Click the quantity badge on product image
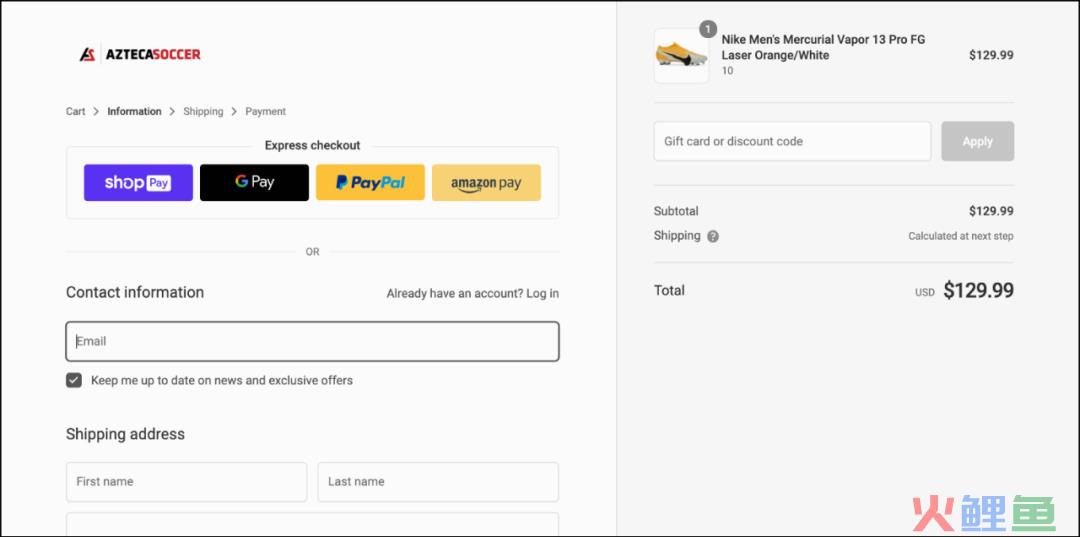The height and width of the screenshot is (537, 1080). pos(707,29)
